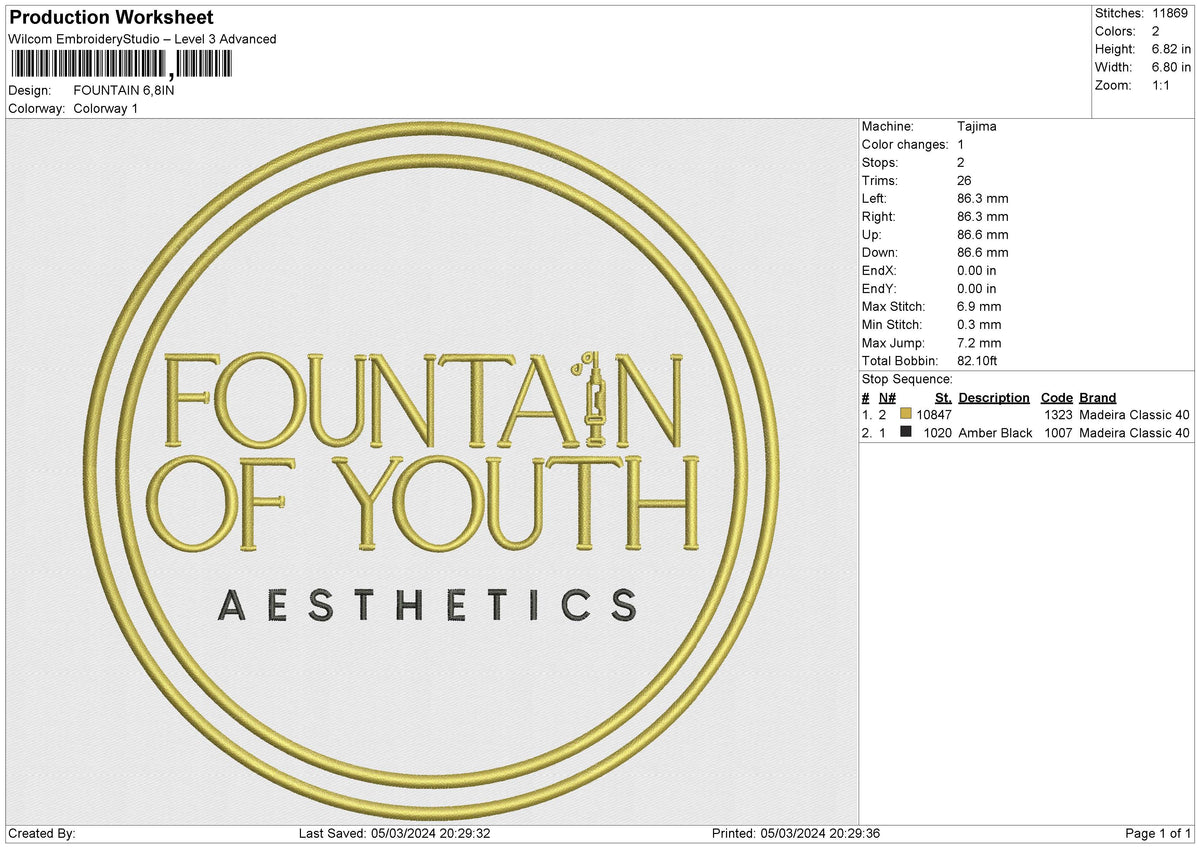This screenshot has width=1200, height=848.
Task: Click the Right value 86.3 mm
Action: point(983,216)
